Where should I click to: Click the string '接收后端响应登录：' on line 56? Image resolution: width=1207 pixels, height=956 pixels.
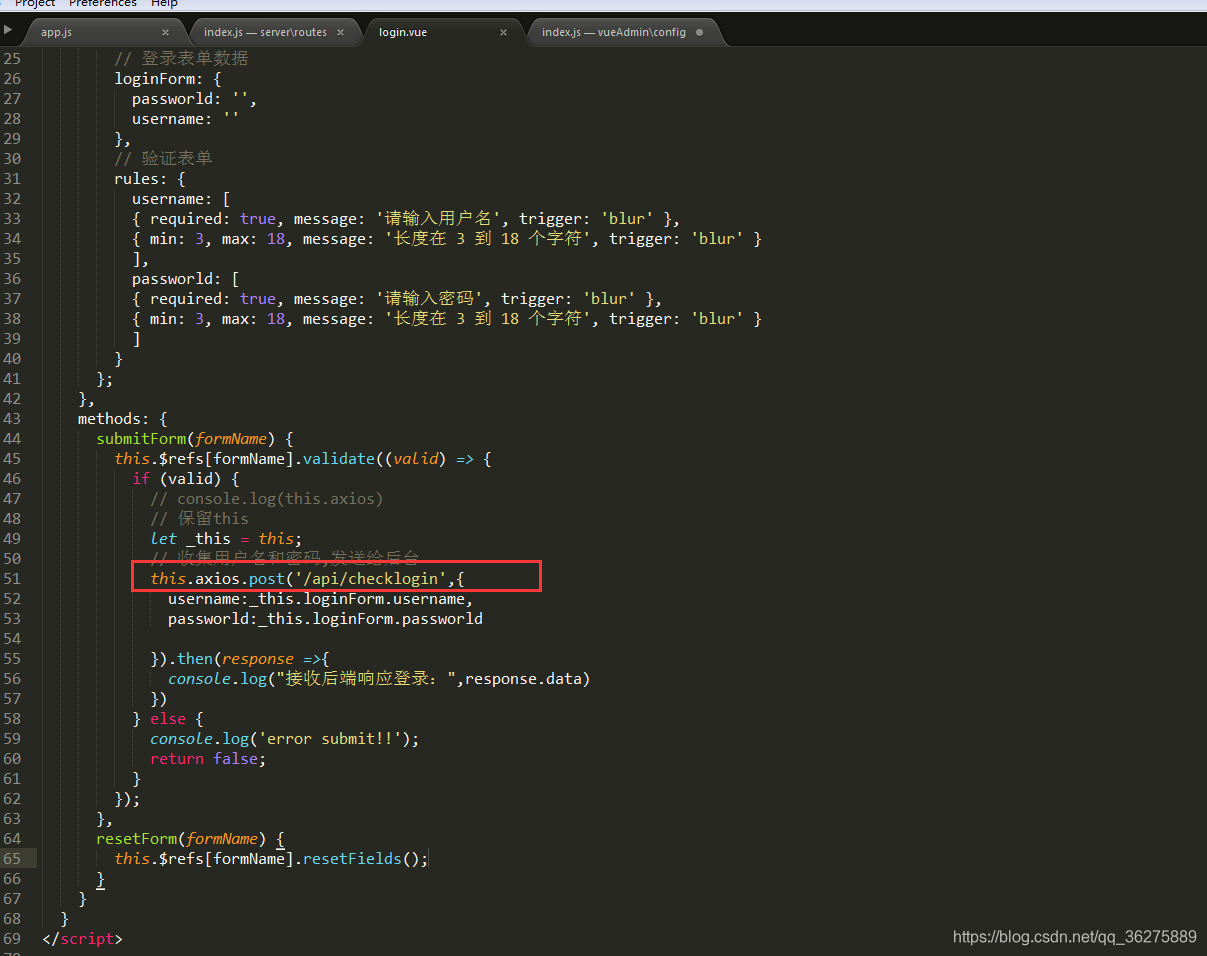366,678
